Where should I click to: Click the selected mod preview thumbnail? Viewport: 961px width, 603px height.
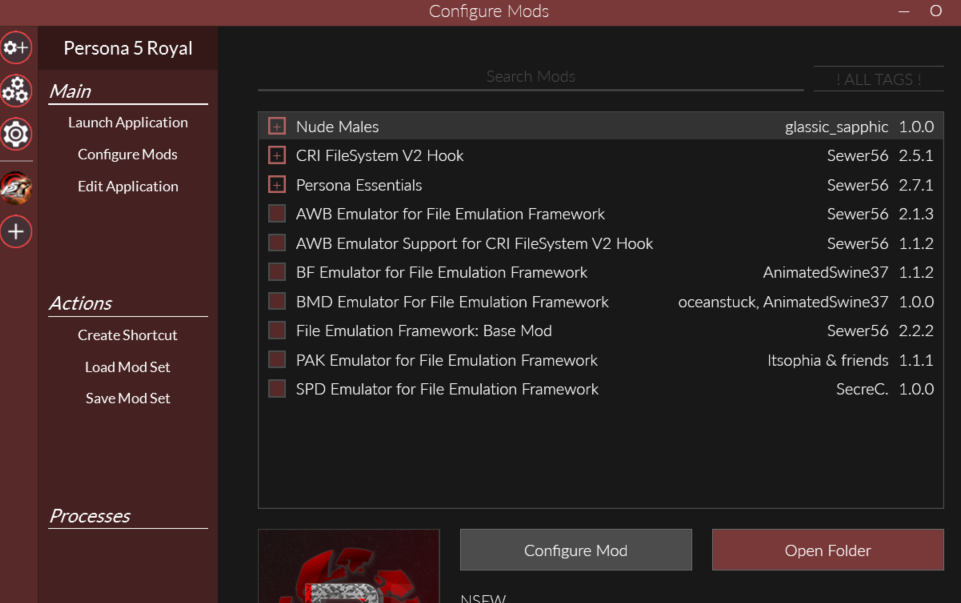pyautogui.click(x=349, y=566)
